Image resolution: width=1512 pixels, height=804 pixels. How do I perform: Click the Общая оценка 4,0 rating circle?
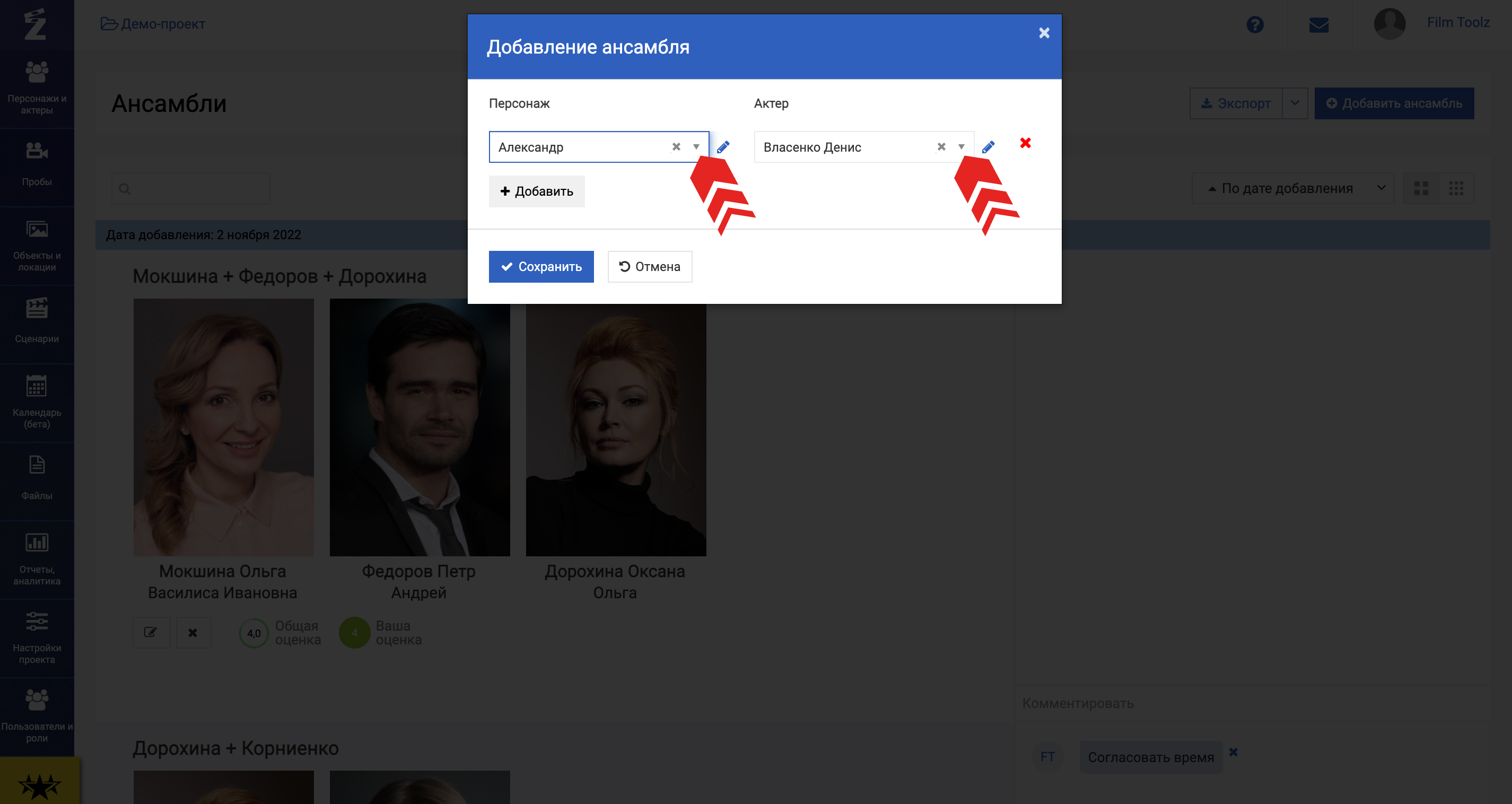pos(254,633)
